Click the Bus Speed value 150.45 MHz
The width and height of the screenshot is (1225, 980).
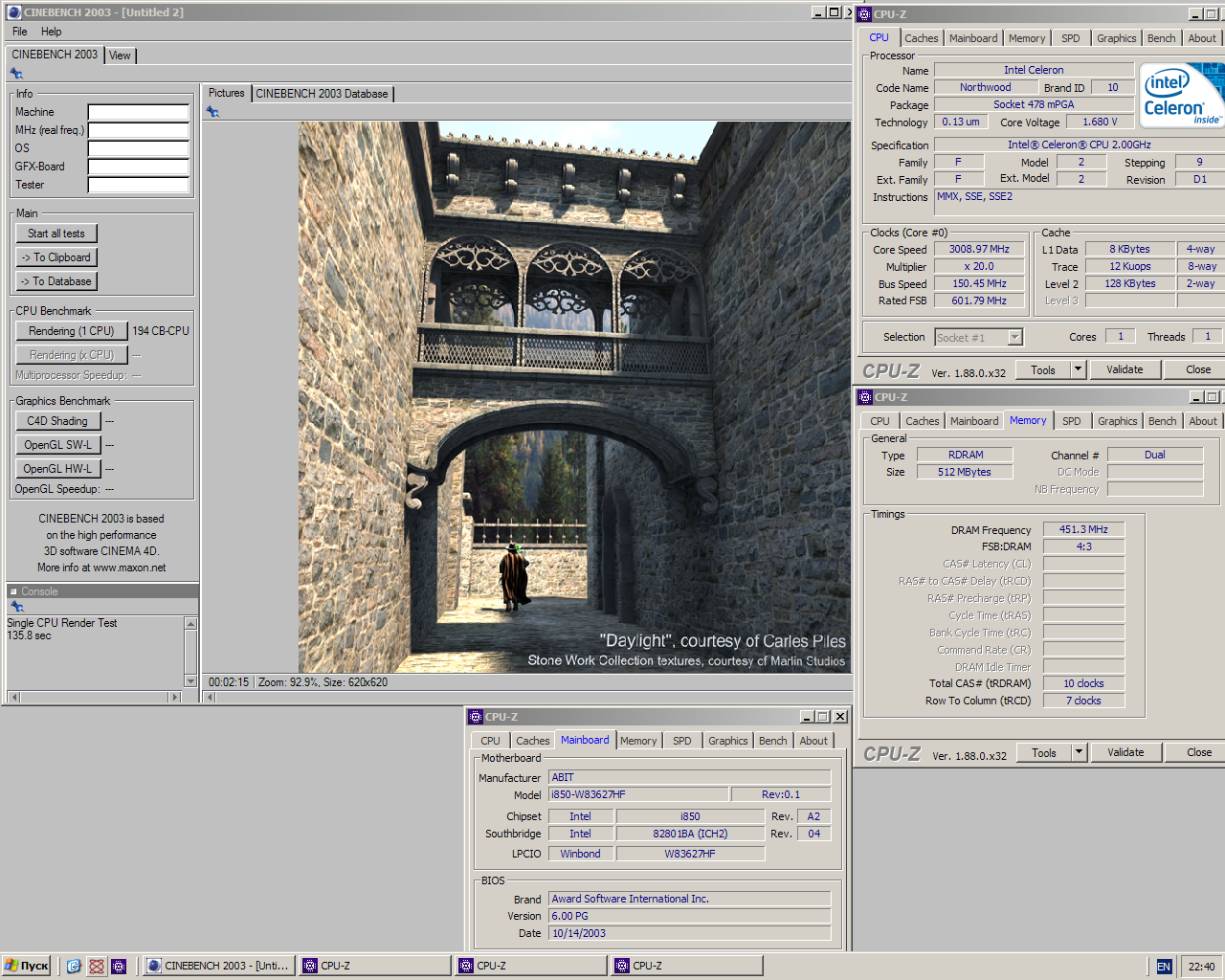point(979,283)
